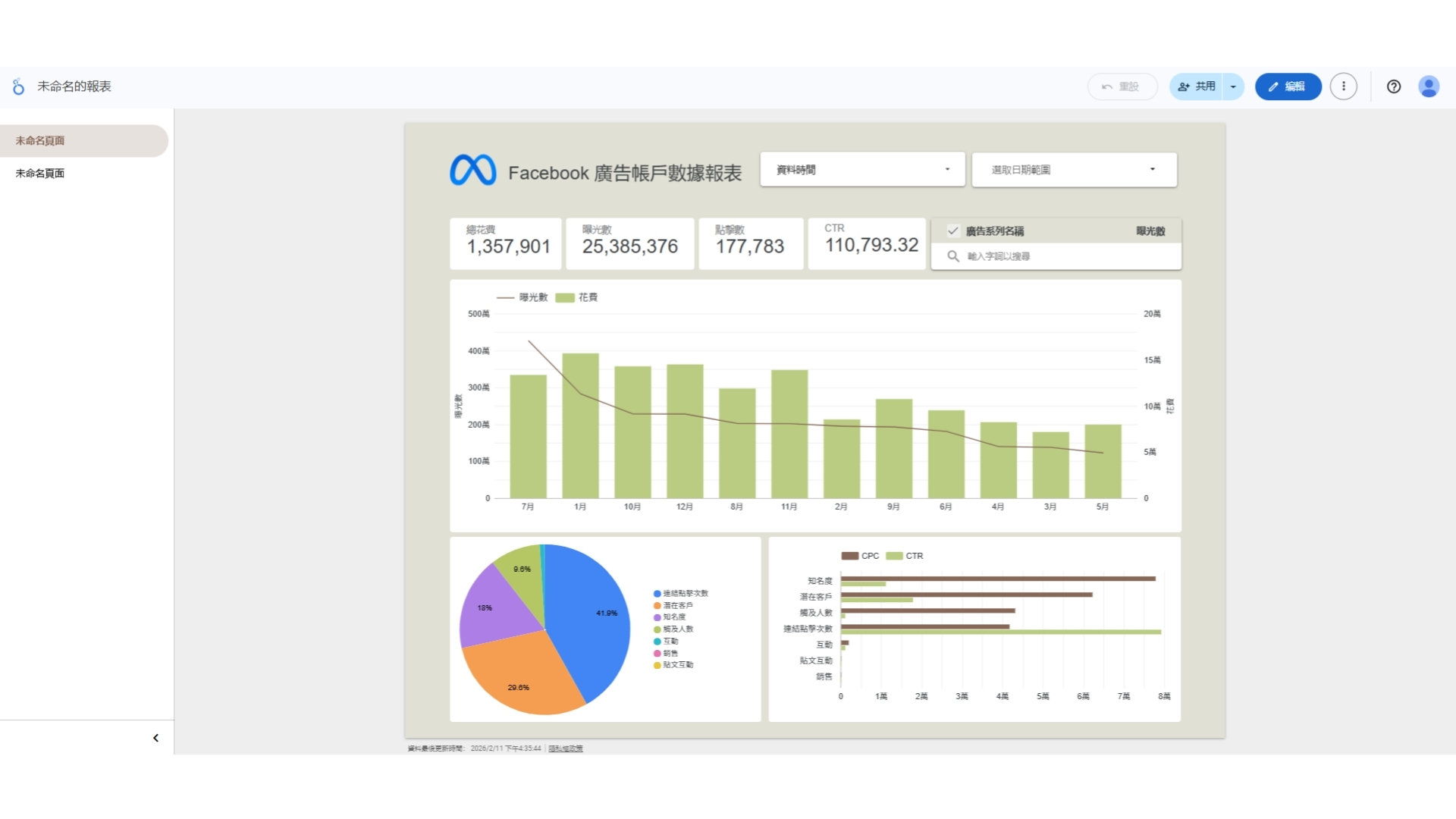Open the help question mark icon
The width and height of the screenshot is (1456, 819).
click(1393, 86)
